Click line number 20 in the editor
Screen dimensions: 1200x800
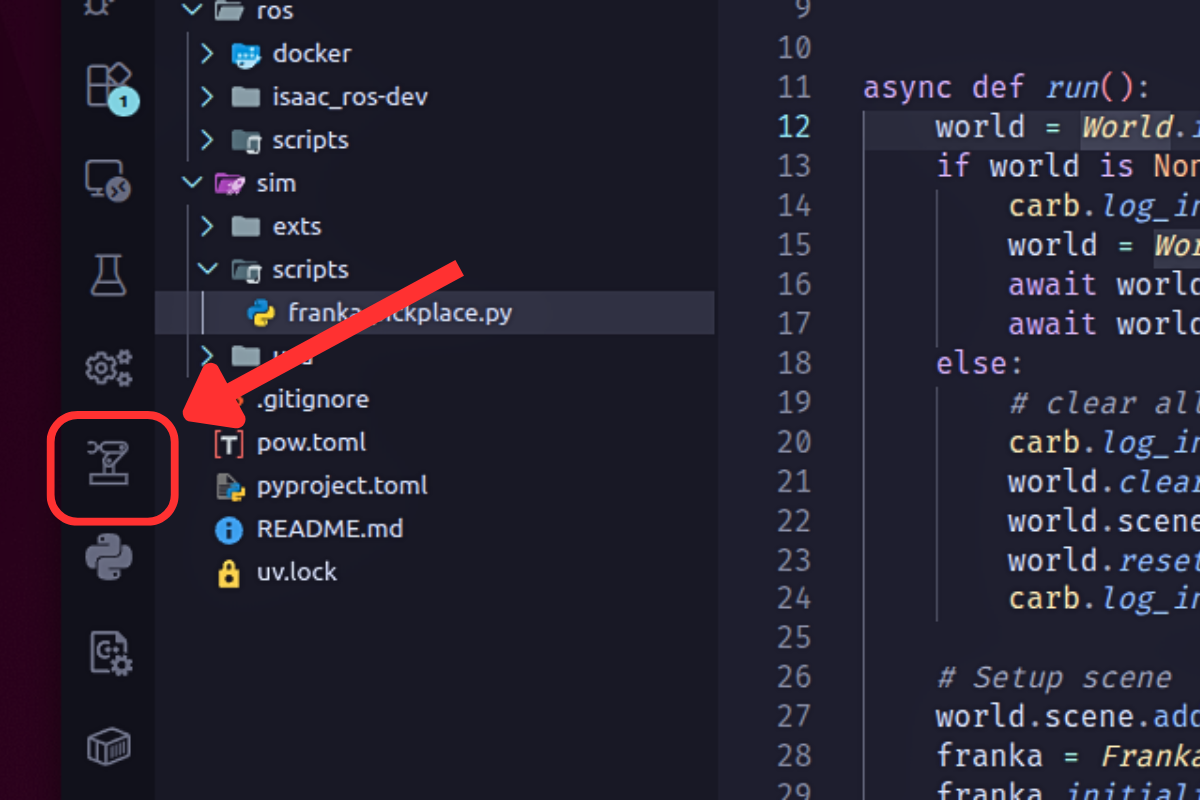click(794, 441)
